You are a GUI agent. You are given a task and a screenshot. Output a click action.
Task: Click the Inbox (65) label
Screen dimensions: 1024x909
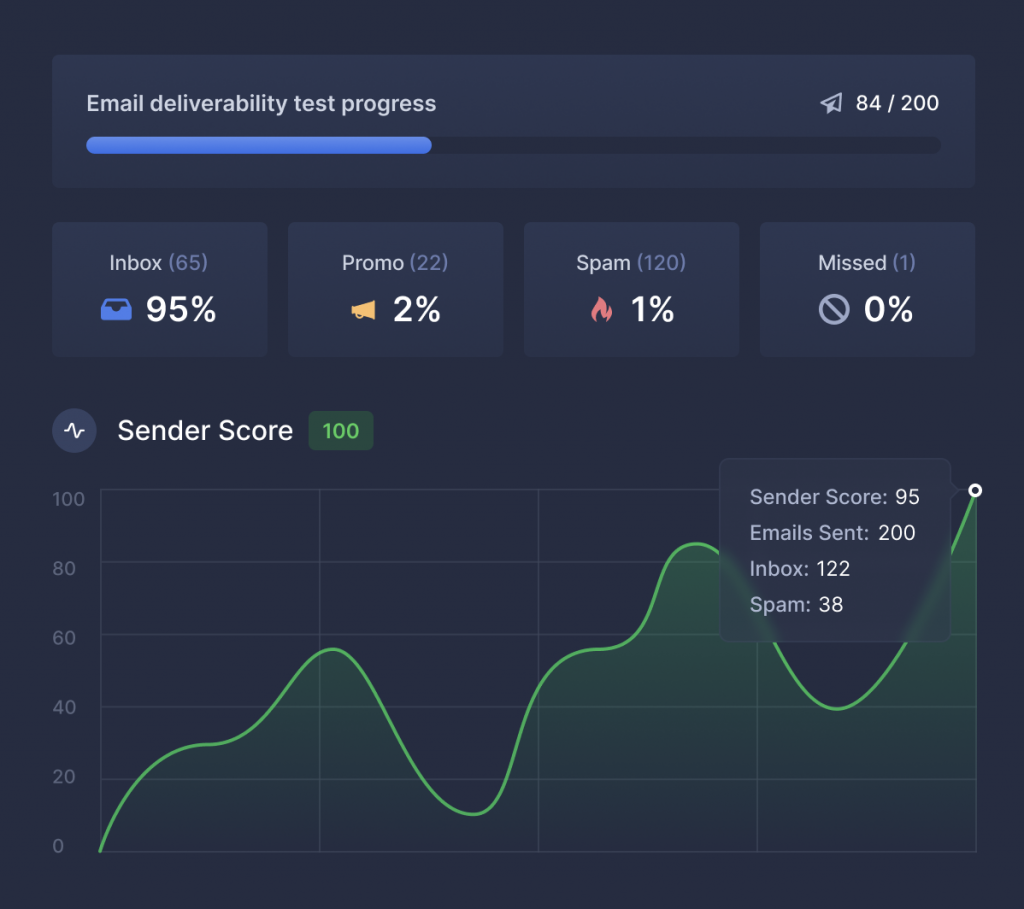[x=158, y=263]
